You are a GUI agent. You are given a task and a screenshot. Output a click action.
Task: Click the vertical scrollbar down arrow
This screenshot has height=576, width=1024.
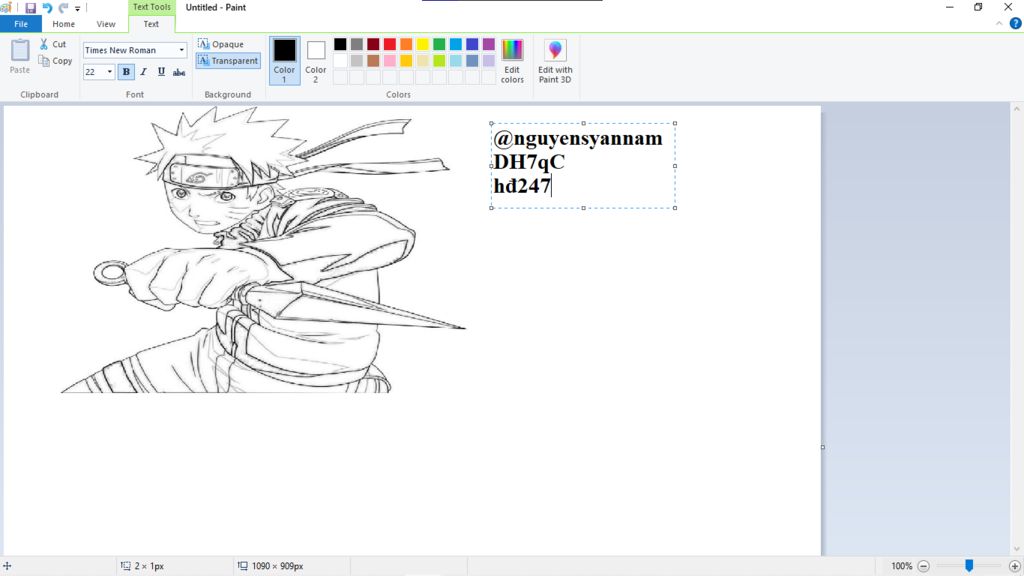pos(1017,549)
